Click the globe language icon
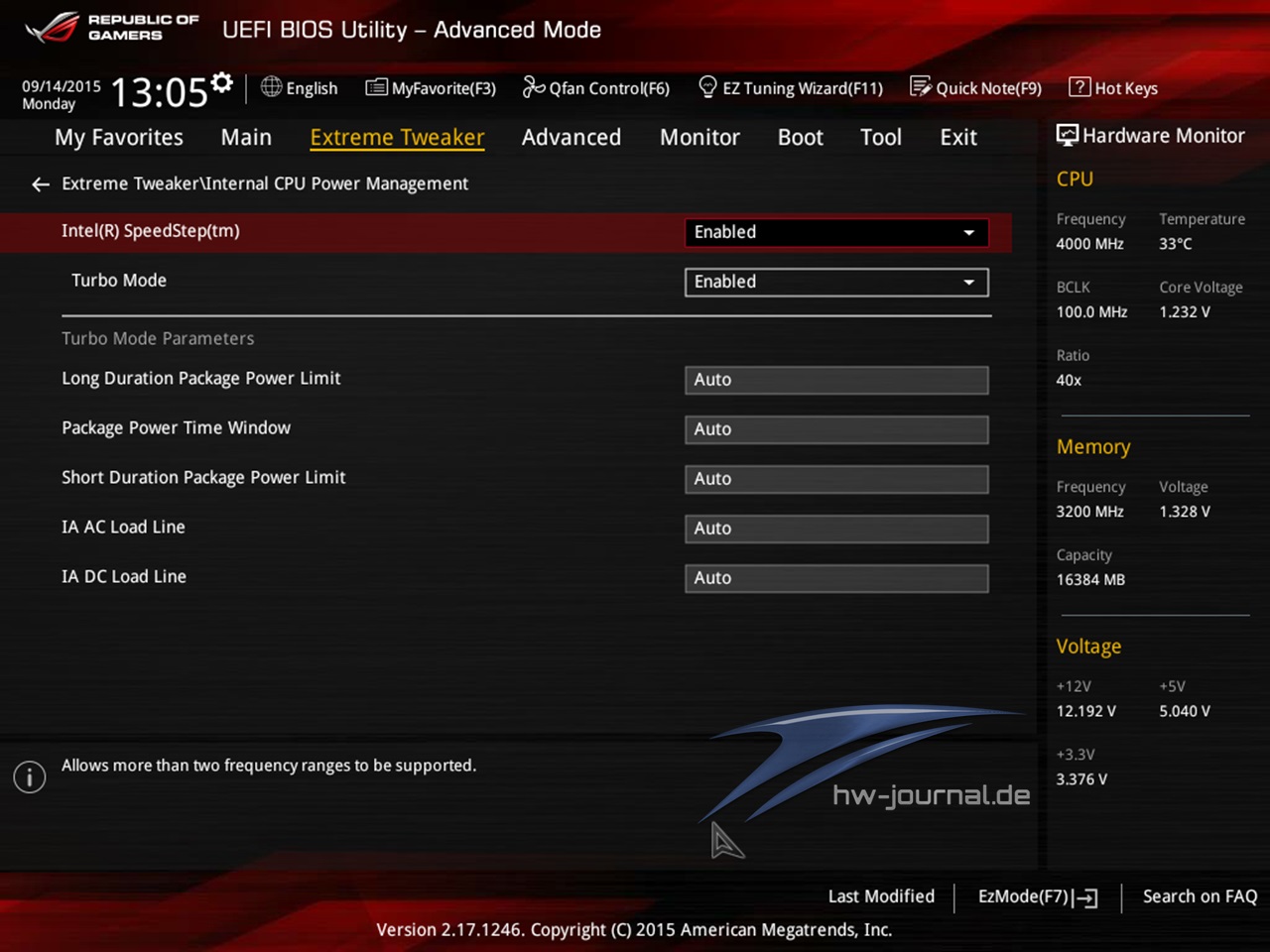The image size is (1270, 952). click(271, 87)
